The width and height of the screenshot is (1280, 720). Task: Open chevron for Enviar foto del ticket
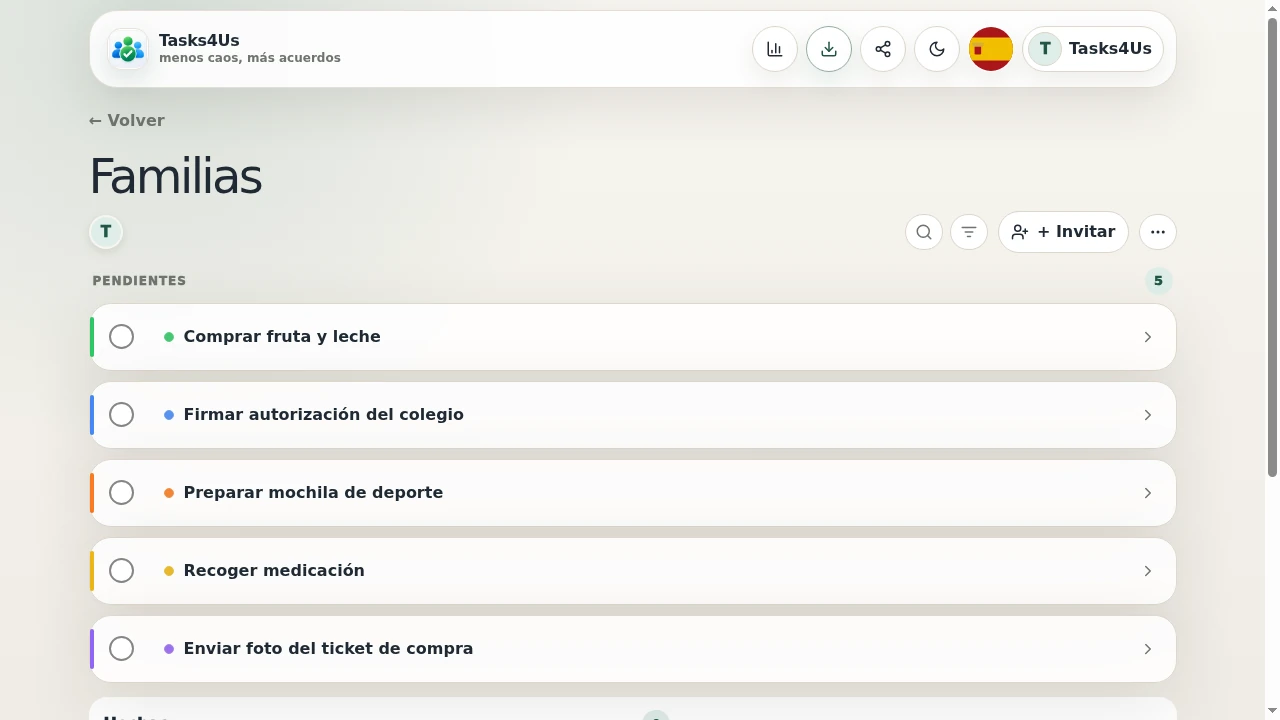[x=1148, y=649]
